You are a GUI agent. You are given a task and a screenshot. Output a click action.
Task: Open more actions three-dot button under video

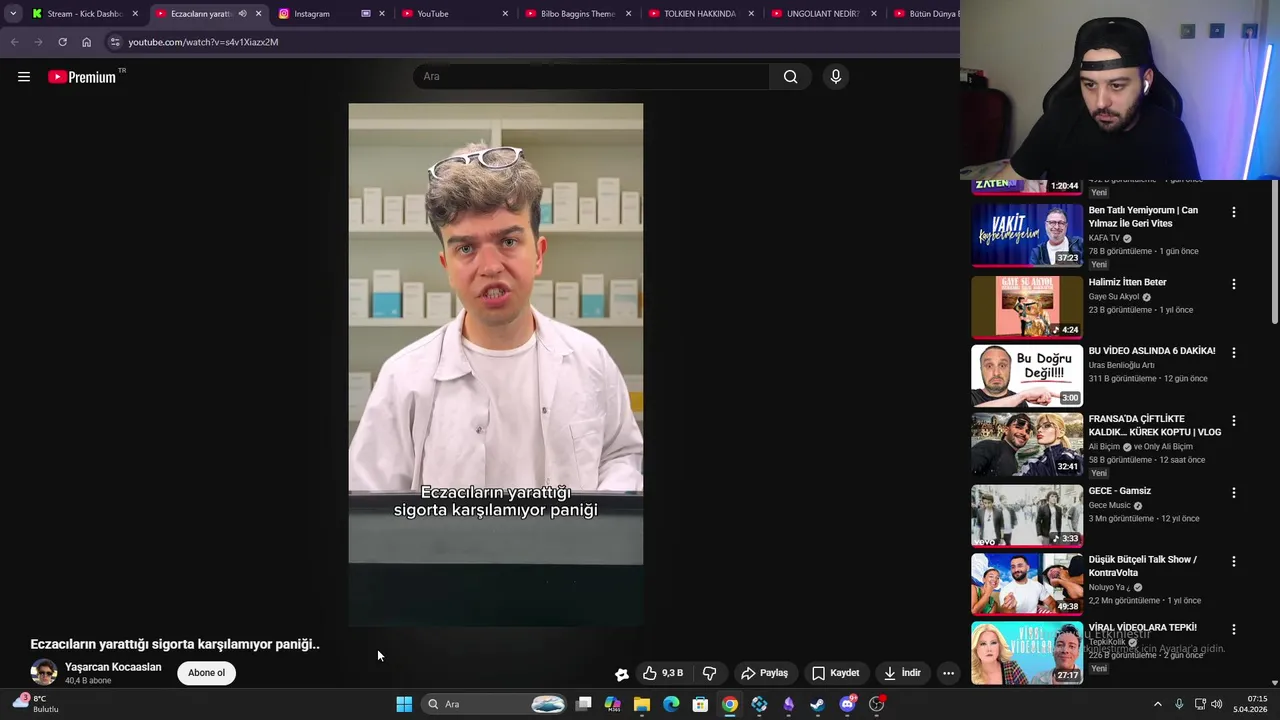[948, 673]
